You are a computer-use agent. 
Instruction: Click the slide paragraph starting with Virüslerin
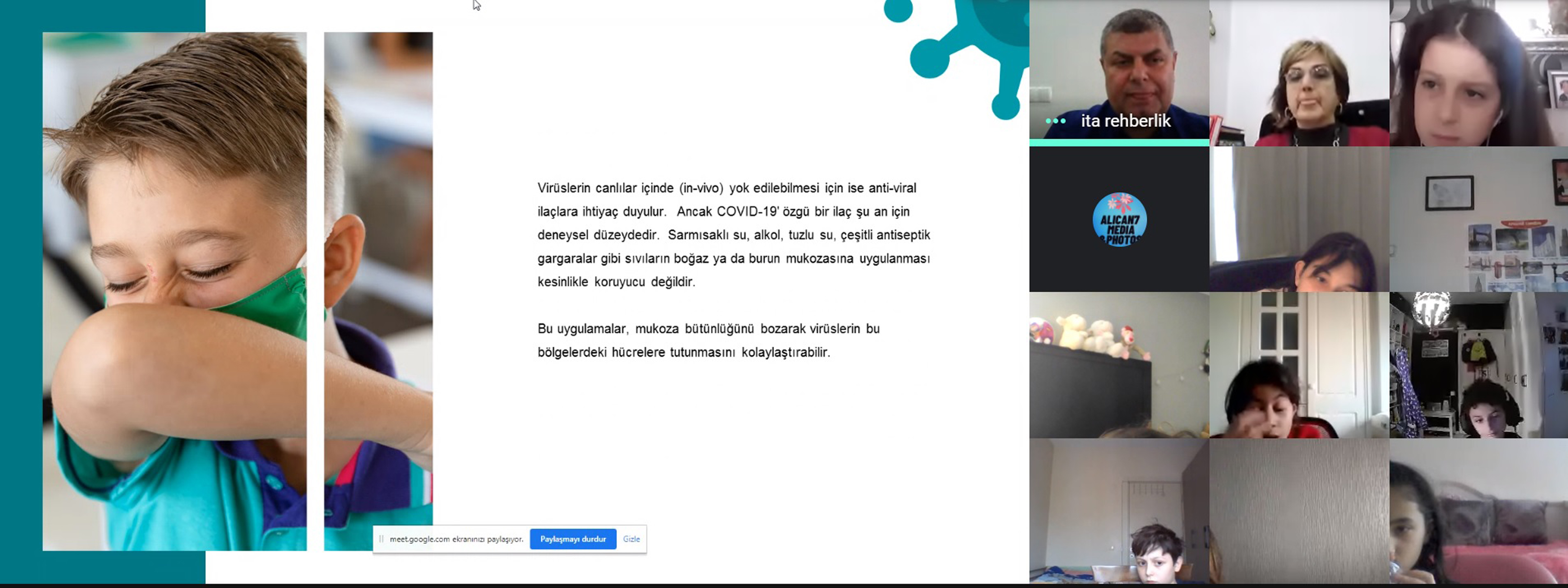click(x=733, y=235)
